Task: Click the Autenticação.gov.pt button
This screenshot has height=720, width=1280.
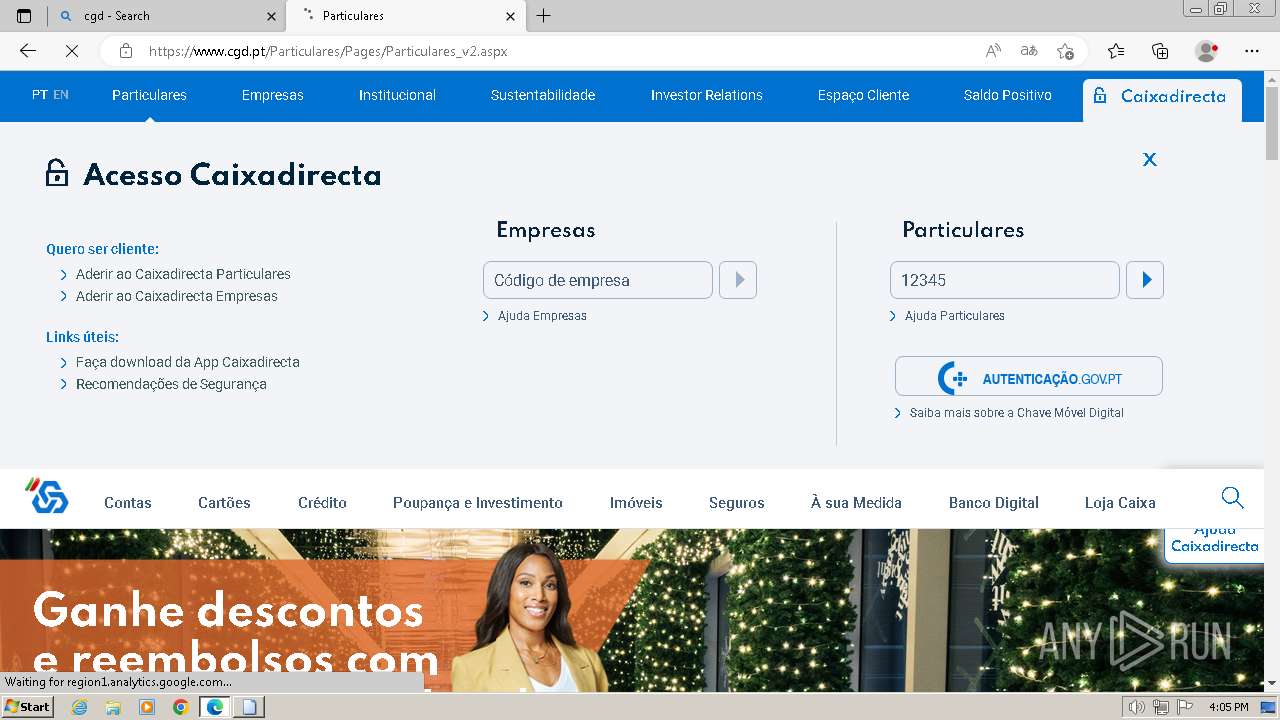Action: coord(1029,377)
